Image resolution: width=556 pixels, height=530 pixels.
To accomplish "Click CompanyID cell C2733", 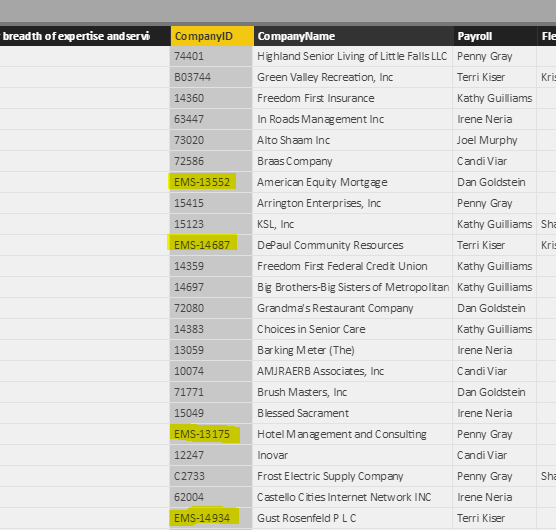I will pos(211,476).
